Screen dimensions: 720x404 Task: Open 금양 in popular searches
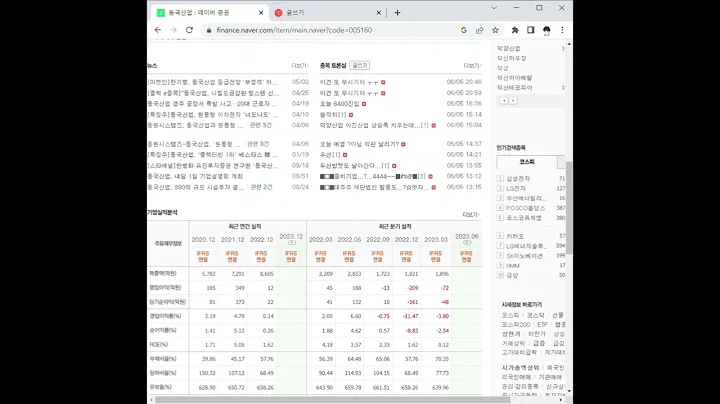tap(512, 275)
